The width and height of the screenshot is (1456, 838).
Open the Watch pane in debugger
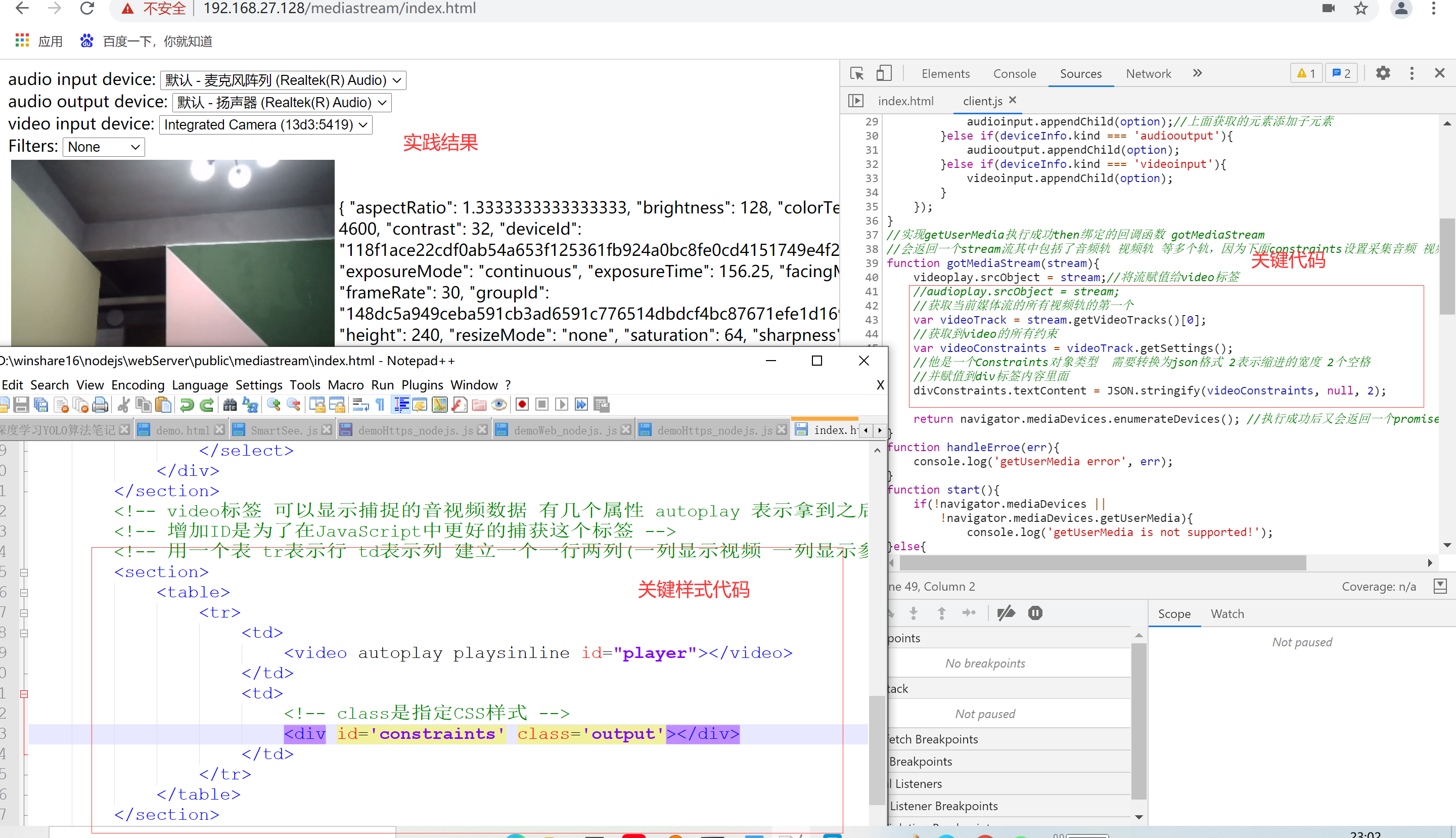click(1227, 613)
